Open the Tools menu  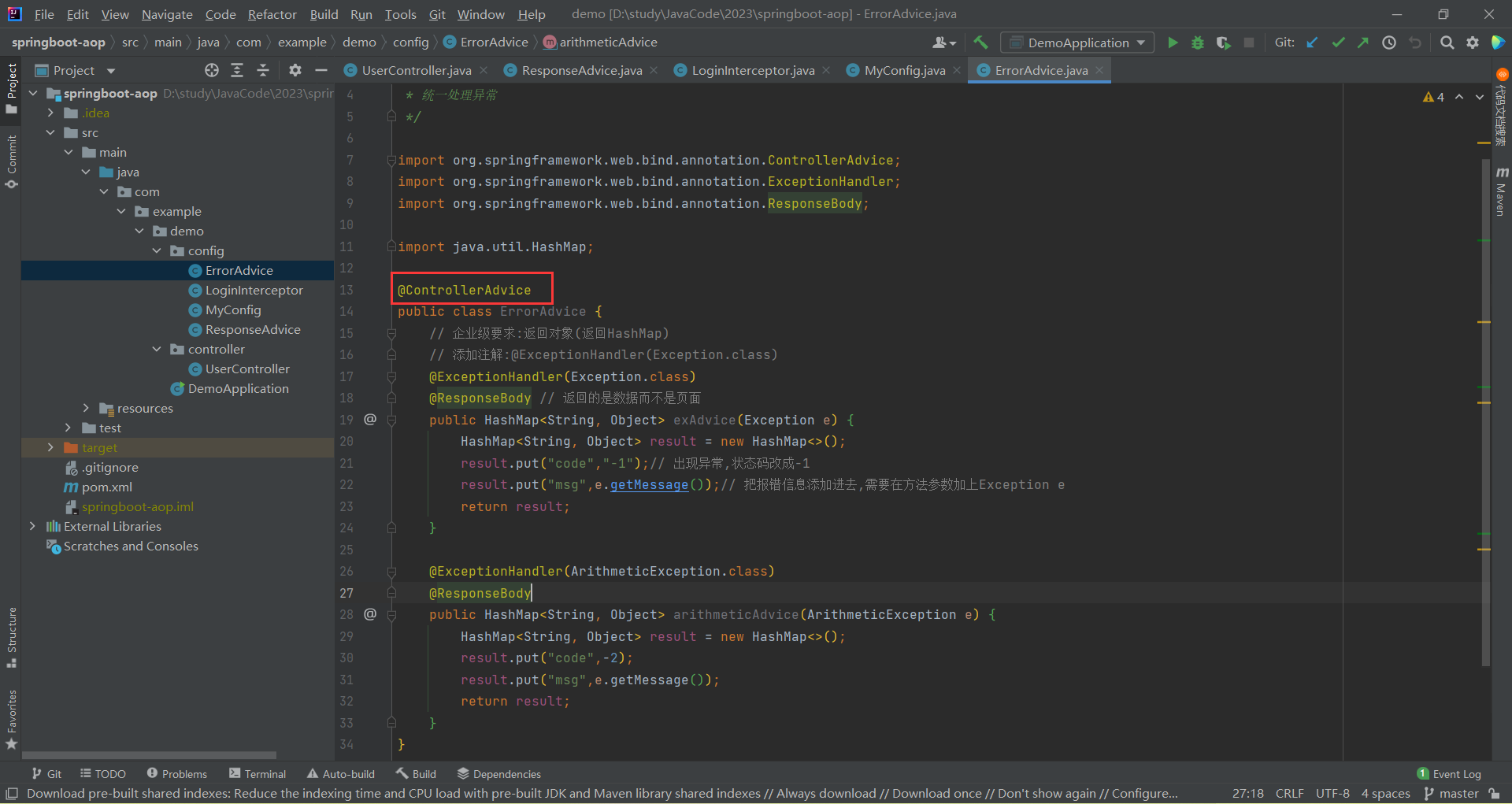point(400,14)
